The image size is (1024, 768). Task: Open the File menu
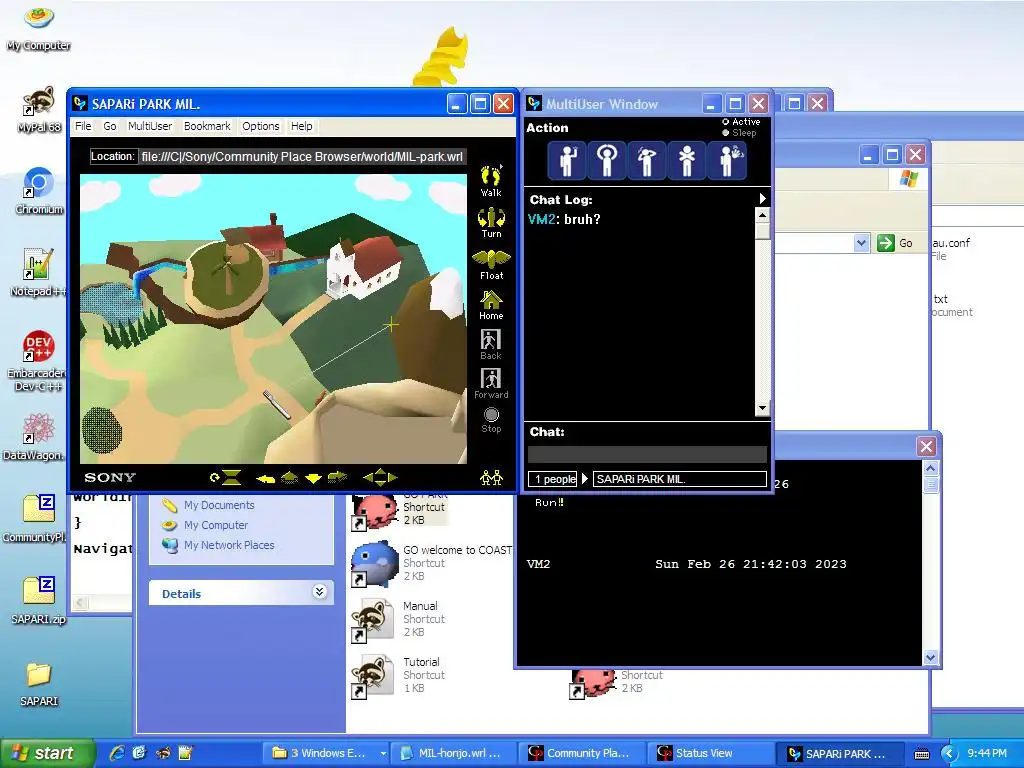pos(83,126)
